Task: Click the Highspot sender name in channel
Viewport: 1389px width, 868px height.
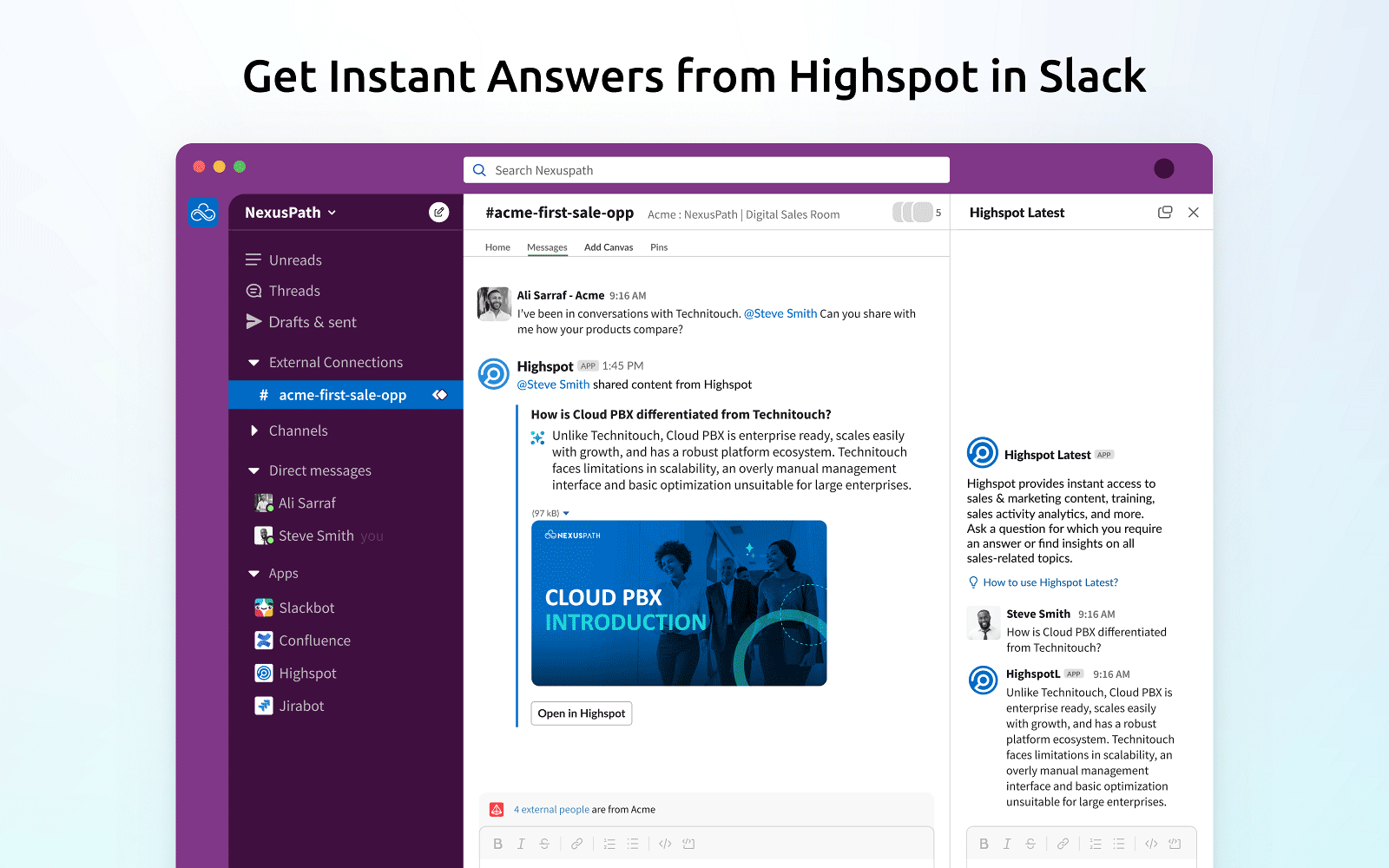Action: (x=545, y=366)
